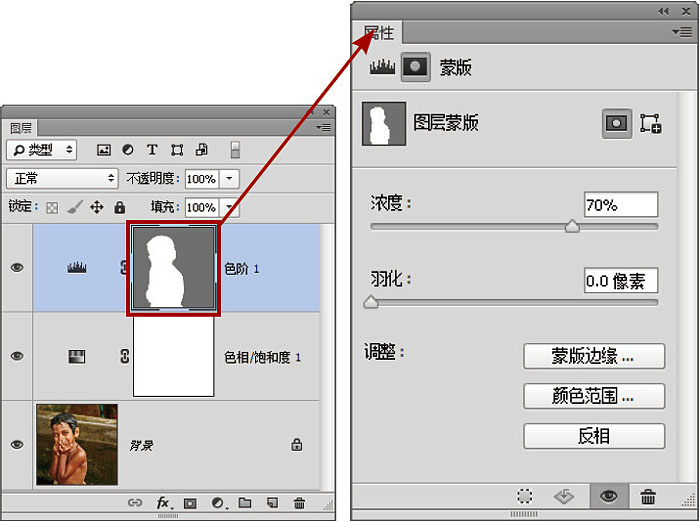The width and height of the screenshot is (700, 522).
Task: Click the 蒙版边缘... button
Action: point(593,356)
